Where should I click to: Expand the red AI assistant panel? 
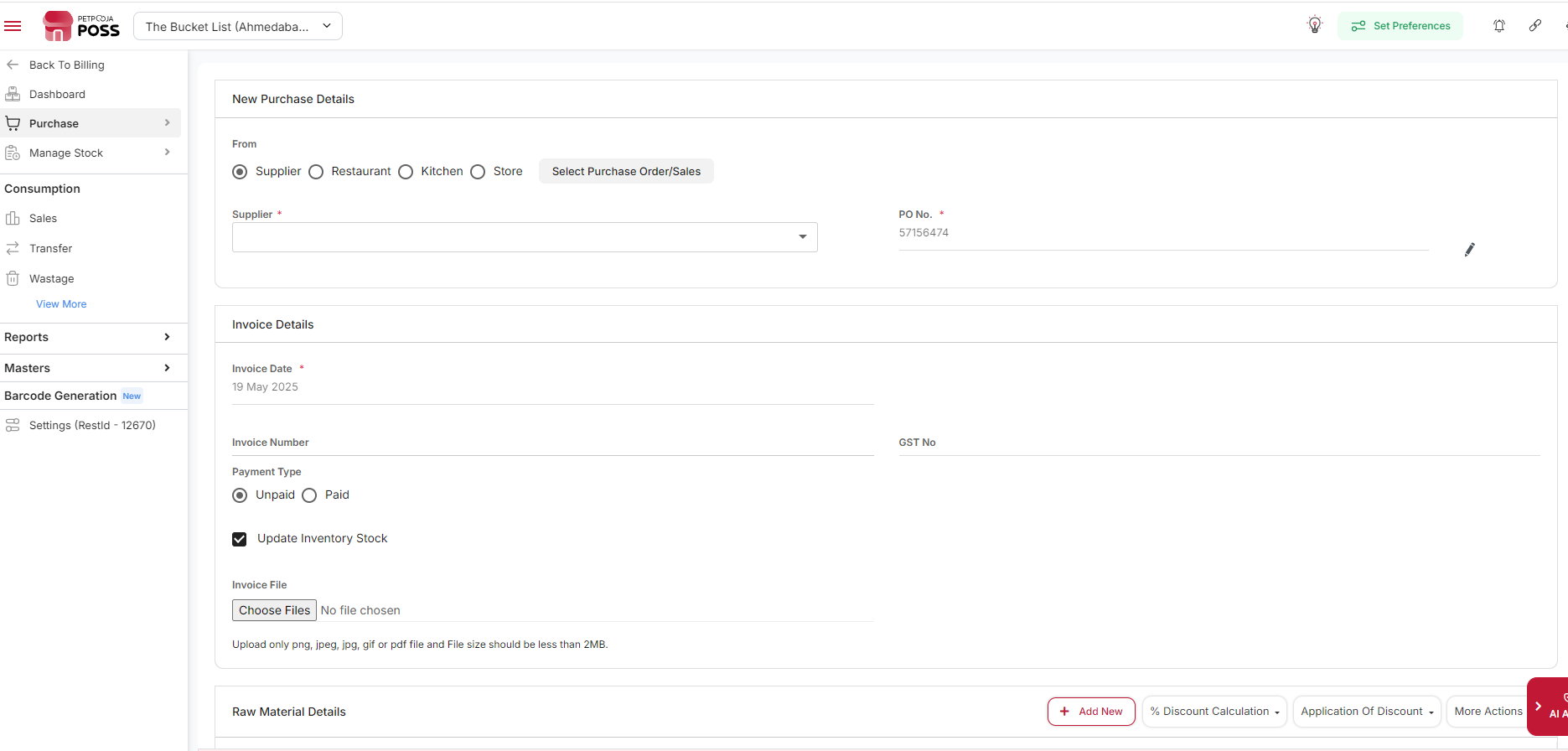tap(1547, 707)
